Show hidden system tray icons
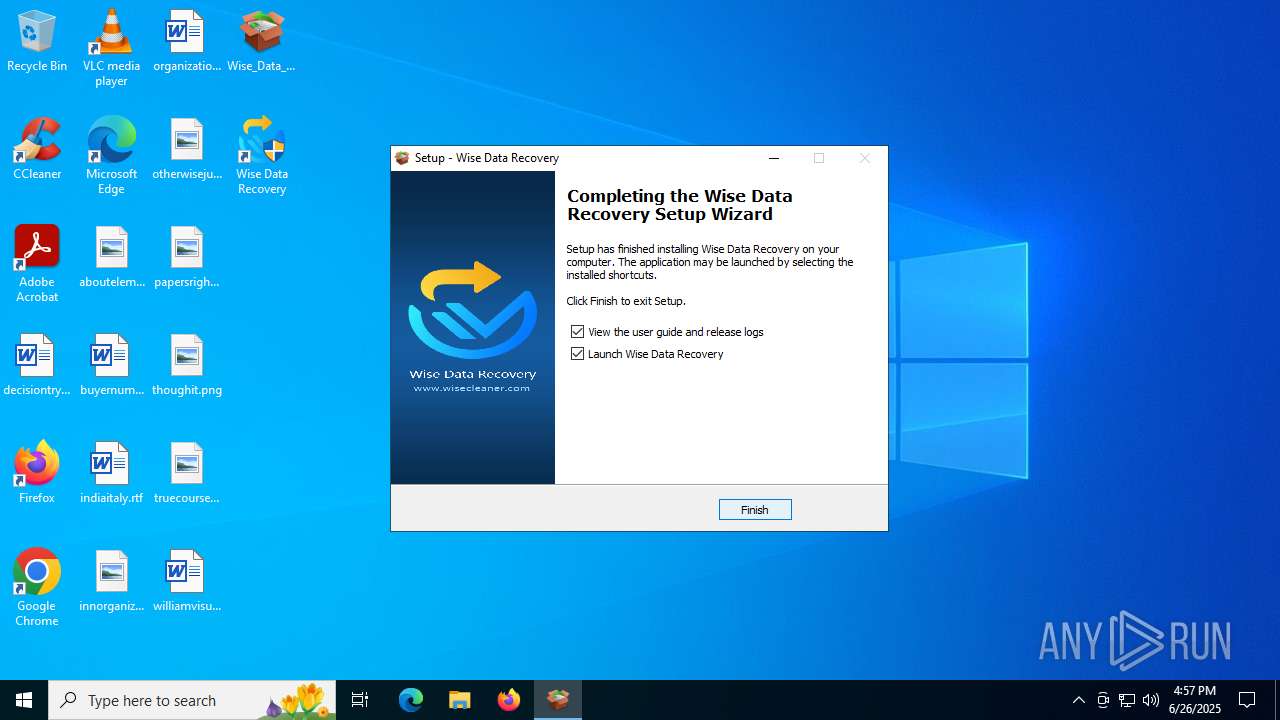The height and width of the screenshot is (720, 1280). [x=1079, y=700]
